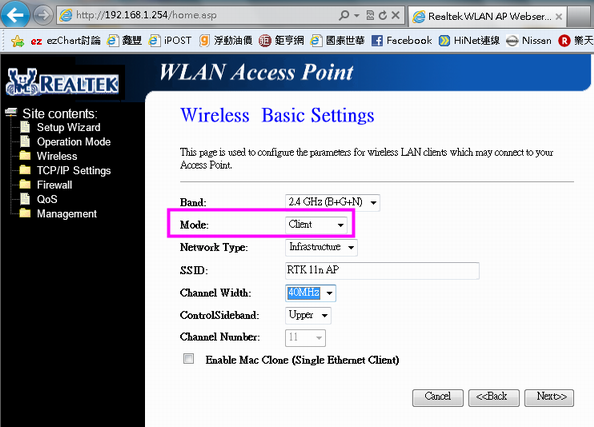
Task: Open the Nissan bookmark
Action: [528, 41]
